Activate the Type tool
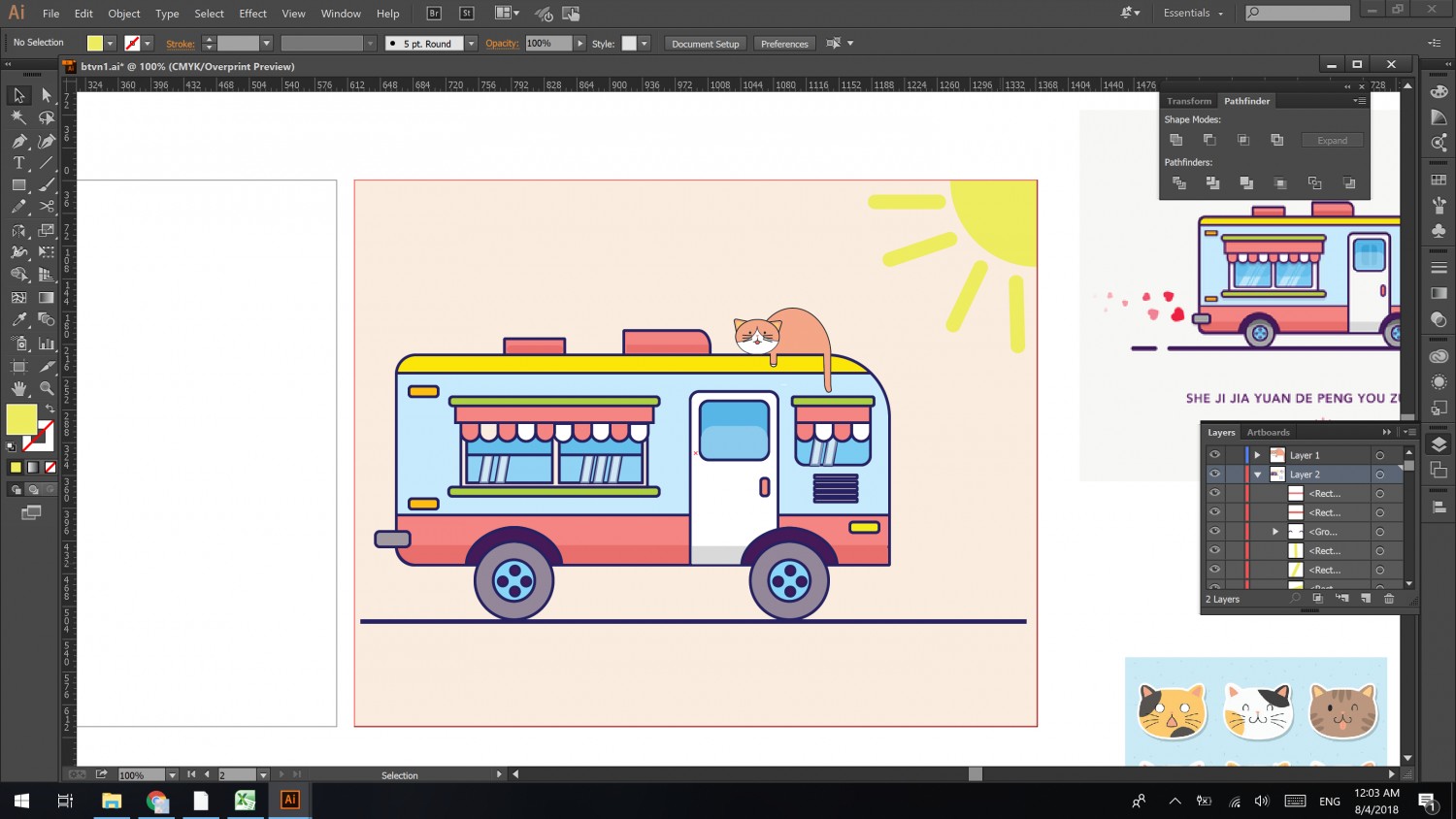 click(x=18, y=163)
